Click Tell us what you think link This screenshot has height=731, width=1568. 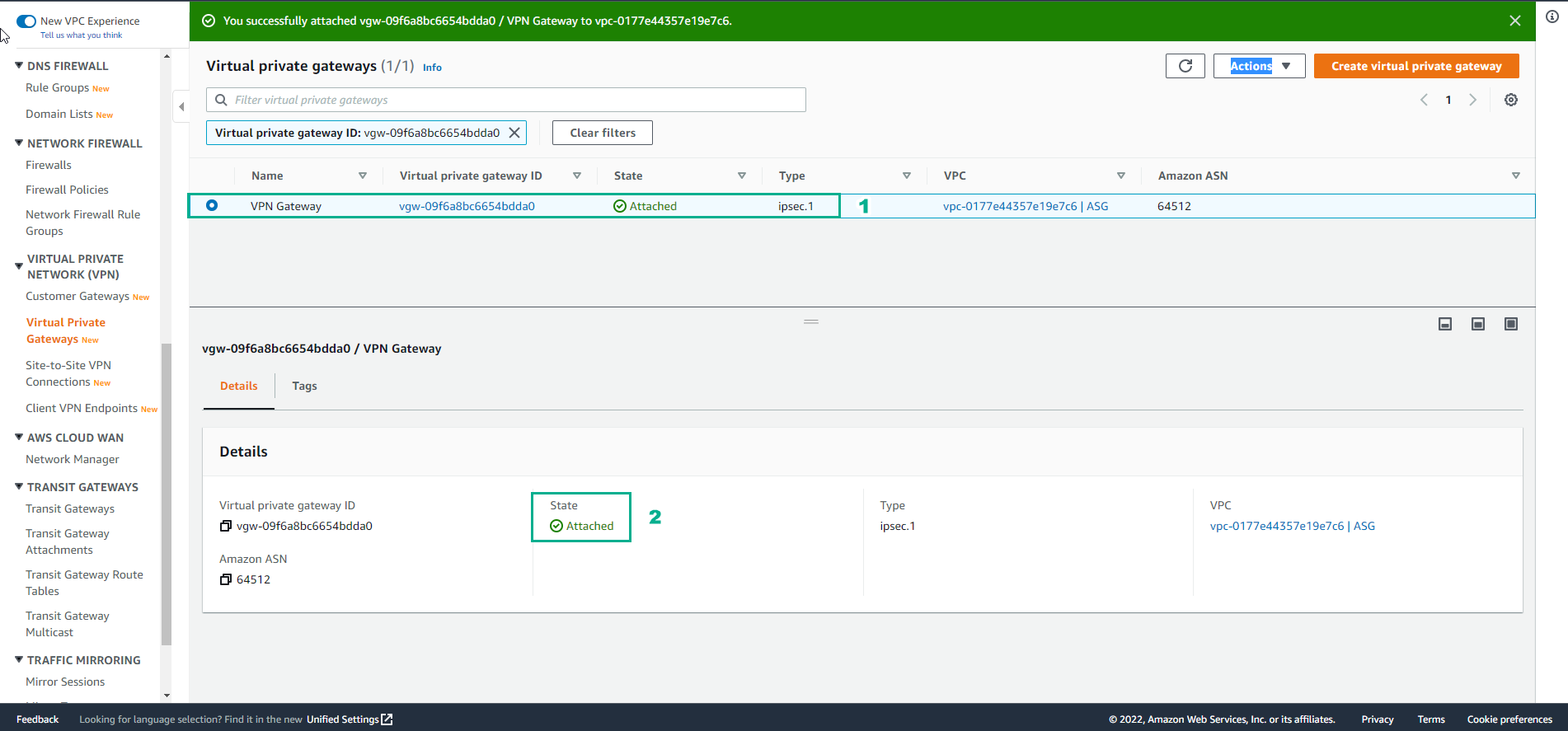(81, 35)
